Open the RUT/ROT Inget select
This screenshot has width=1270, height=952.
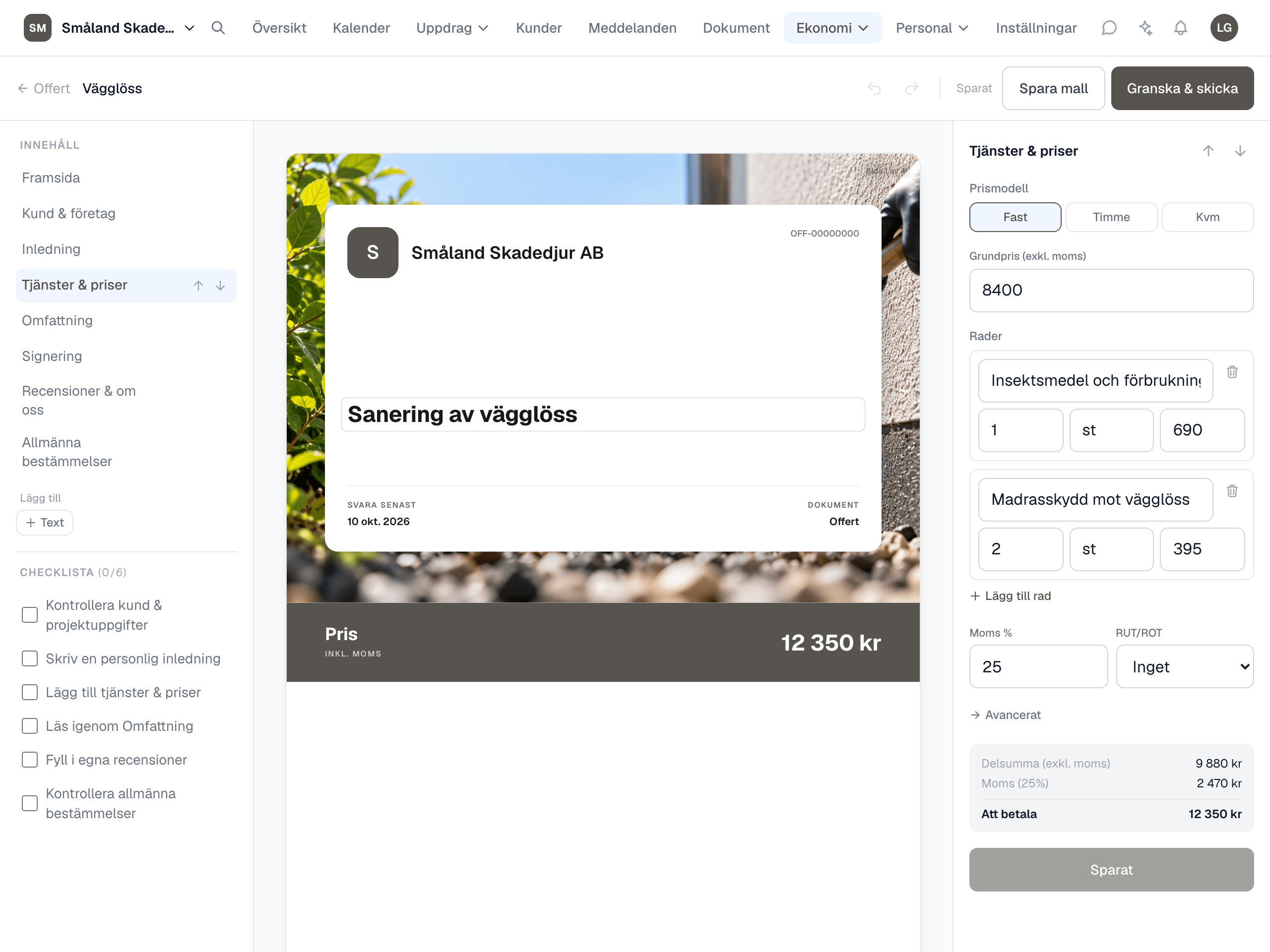pos(1185,666)
